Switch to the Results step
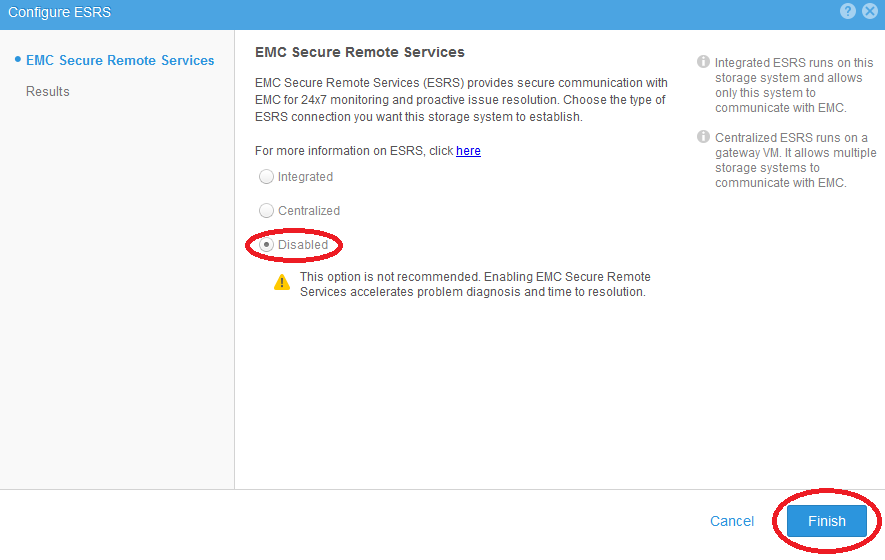This screenshot has height=560, width=885. tap(48, 92)
